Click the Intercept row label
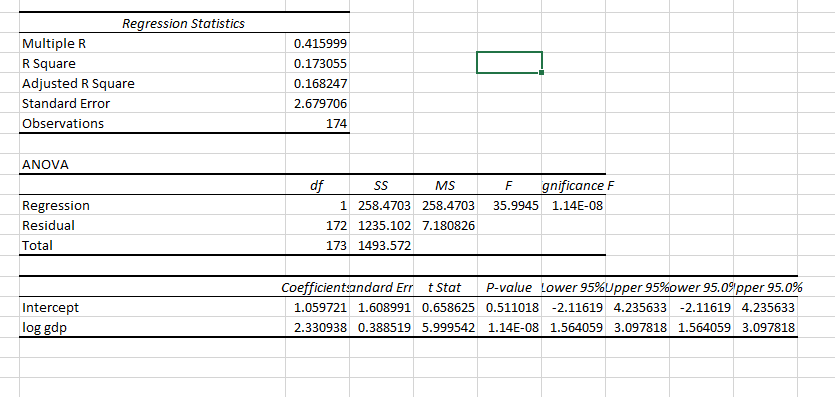The image size is (835, 397). pos(152,308)
